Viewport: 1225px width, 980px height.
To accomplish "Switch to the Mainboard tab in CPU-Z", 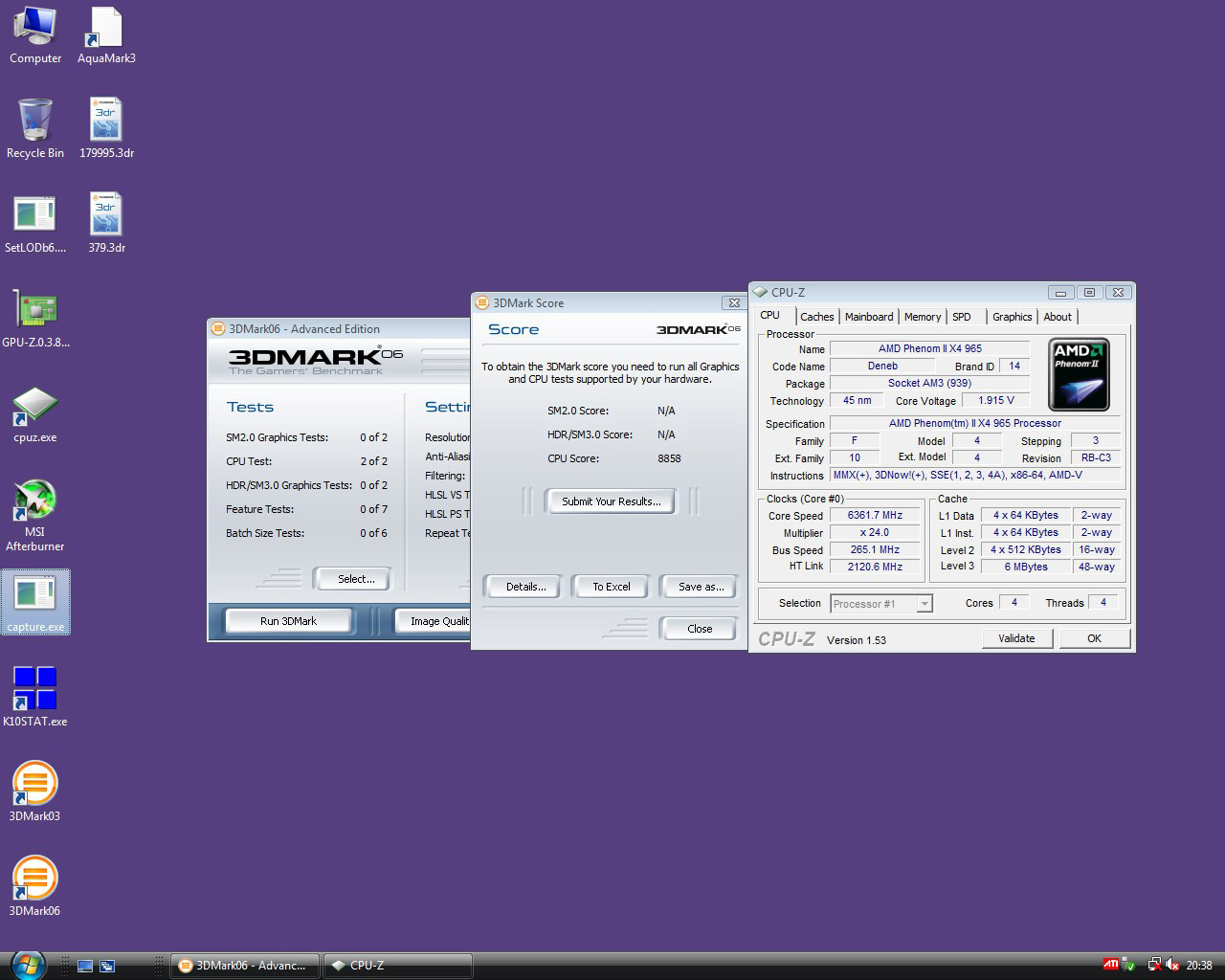I will [x=868, y=317].
